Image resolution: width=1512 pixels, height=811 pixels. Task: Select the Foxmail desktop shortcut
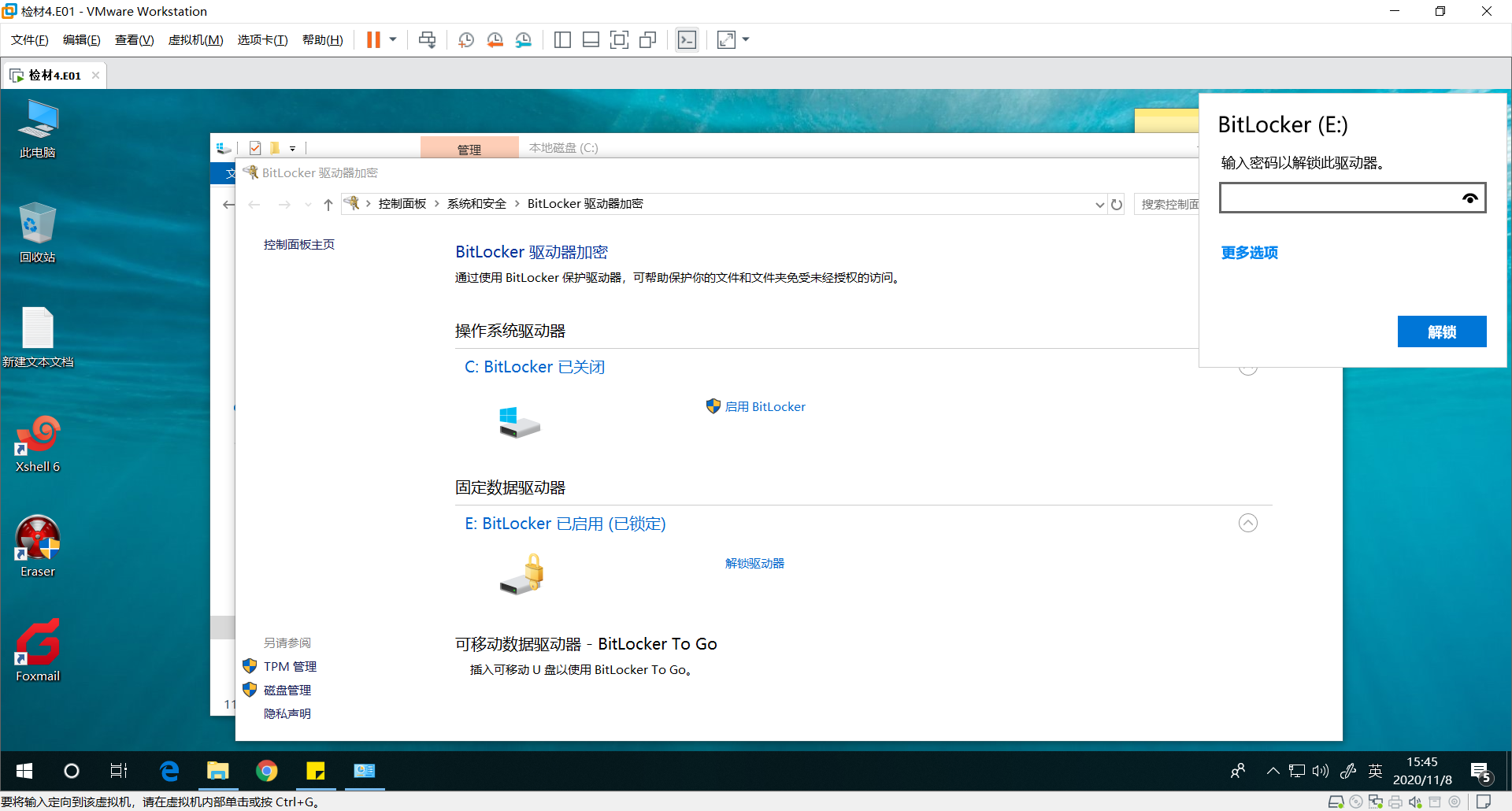pyautogui.click(x=38, y=651)
